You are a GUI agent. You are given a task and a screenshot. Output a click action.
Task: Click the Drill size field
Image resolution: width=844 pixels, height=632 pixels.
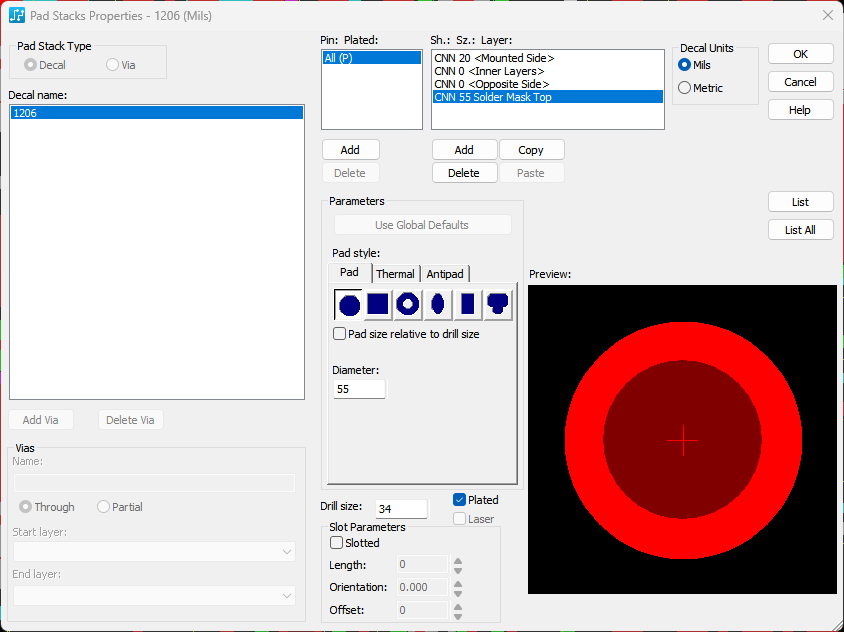[401, 509]
